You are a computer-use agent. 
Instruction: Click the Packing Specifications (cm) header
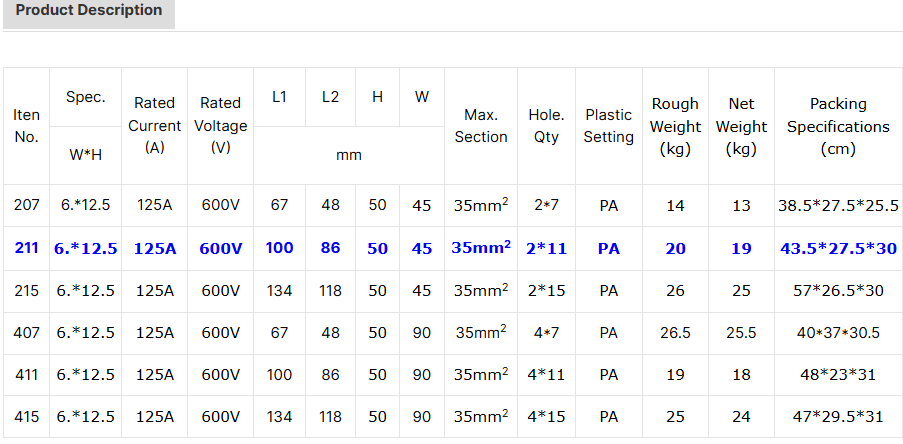pyautogui.click(x=838, y=126)
